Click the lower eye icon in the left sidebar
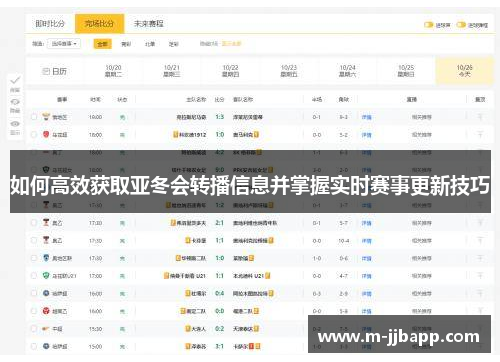This screenshot has height=362, width=500. [15, 124]
